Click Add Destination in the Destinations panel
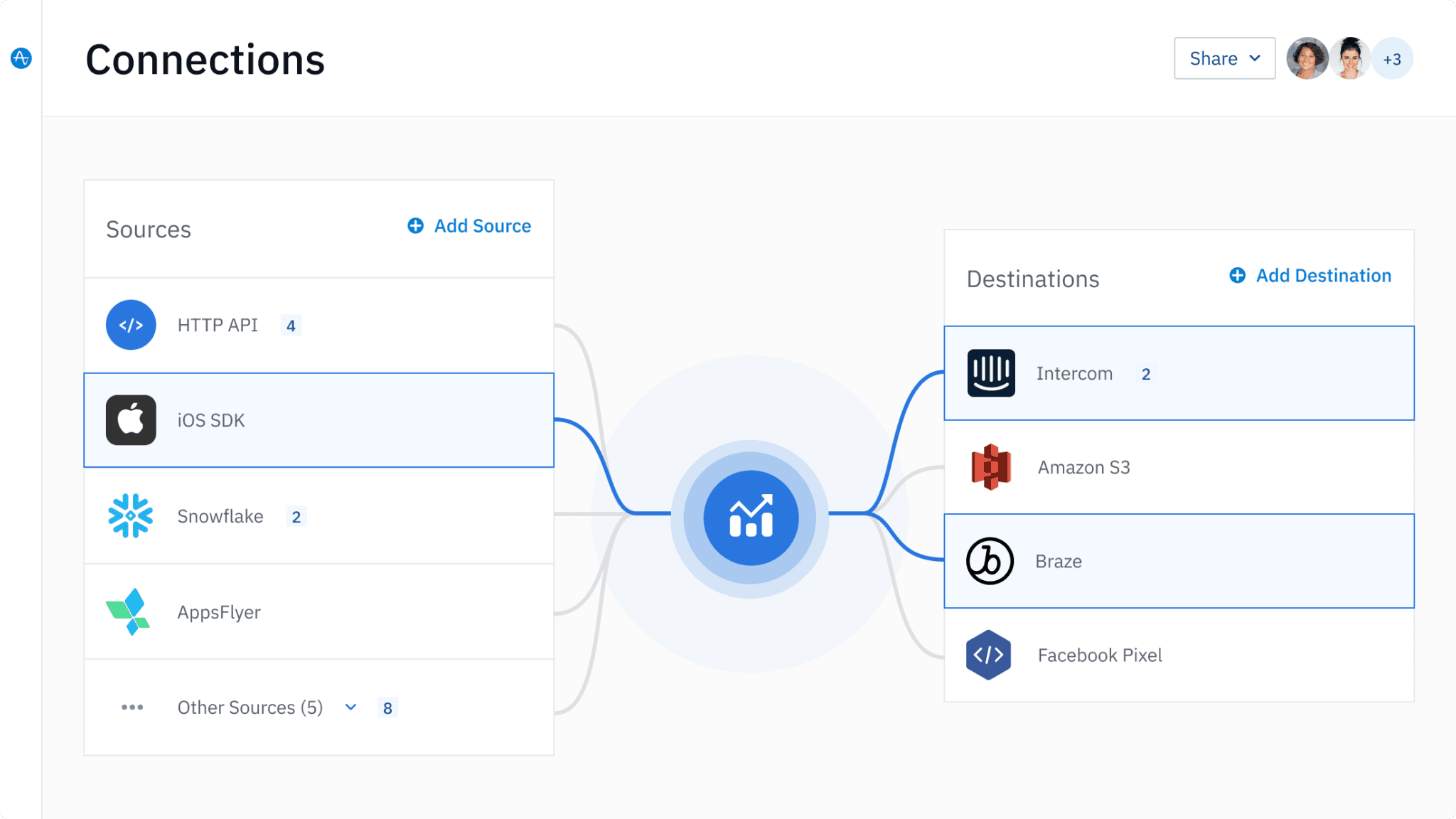Screen dimensions: 1456x819 pos(1322,275)
